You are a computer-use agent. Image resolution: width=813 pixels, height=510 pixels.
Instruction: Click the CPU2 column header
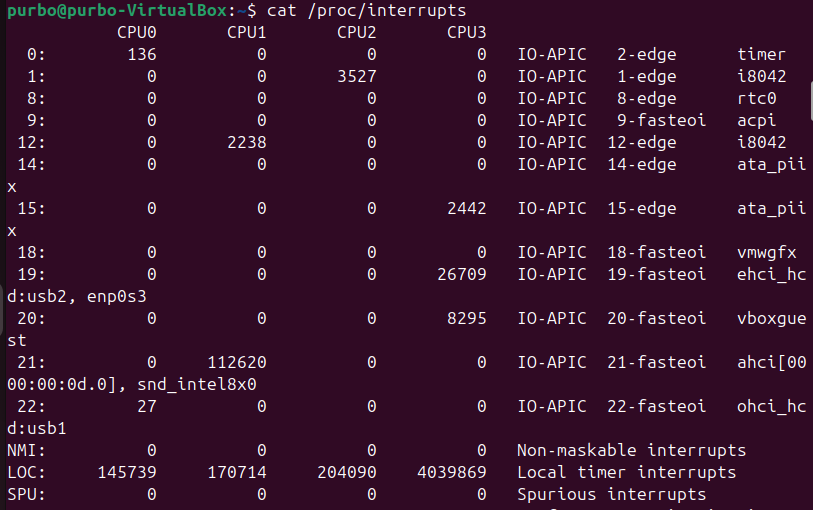pos(357,33)
